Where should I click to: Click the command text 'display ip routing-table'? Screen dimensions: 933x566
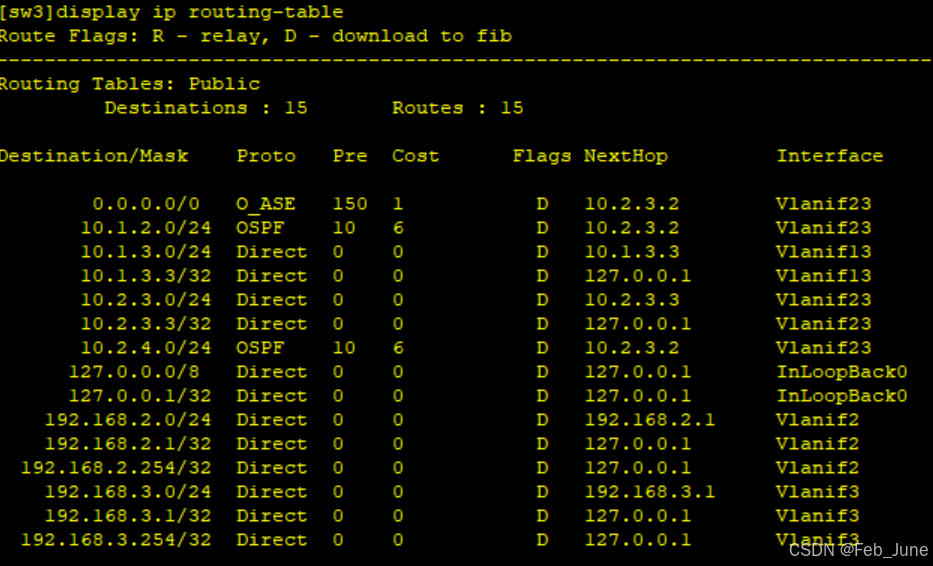(x=199, y=12)
